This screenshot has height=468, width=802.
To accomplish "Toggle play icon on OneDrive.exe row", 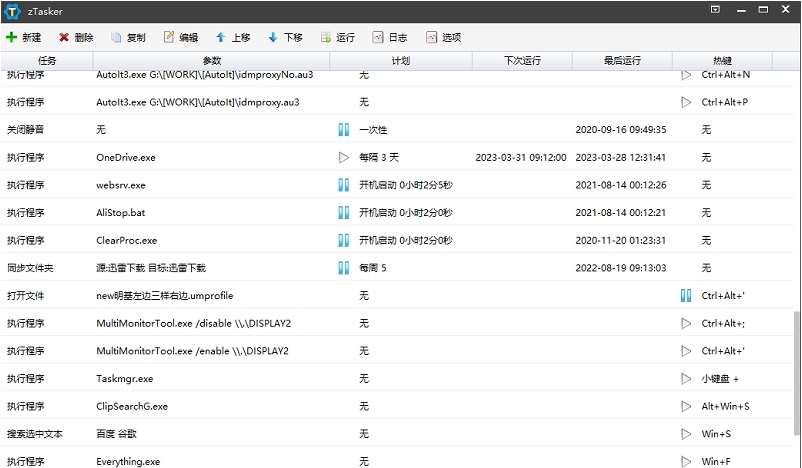I will 344,157.
